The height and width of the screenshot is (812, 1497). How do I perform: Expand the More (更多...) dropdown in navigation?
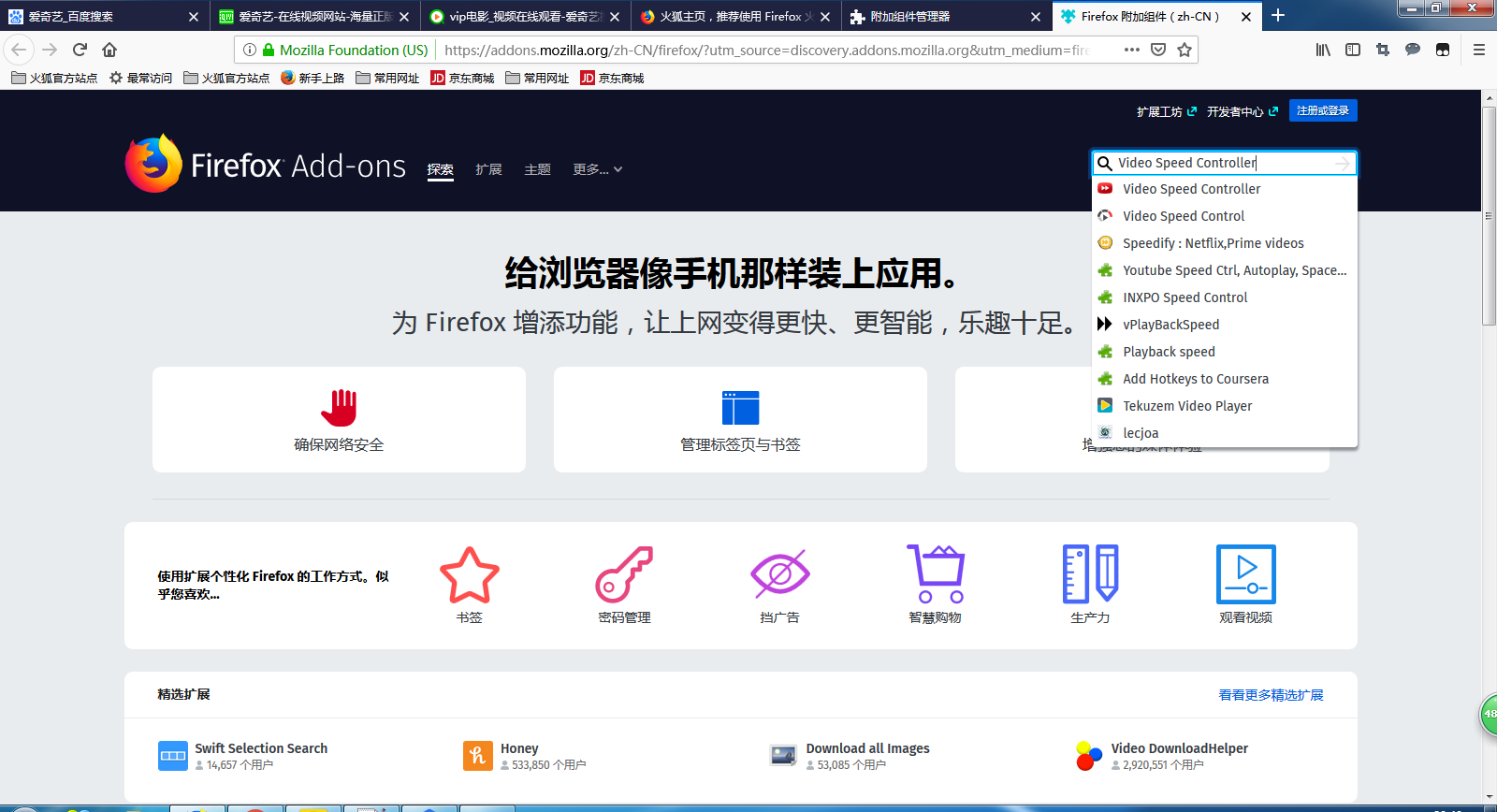pos(598,169)
